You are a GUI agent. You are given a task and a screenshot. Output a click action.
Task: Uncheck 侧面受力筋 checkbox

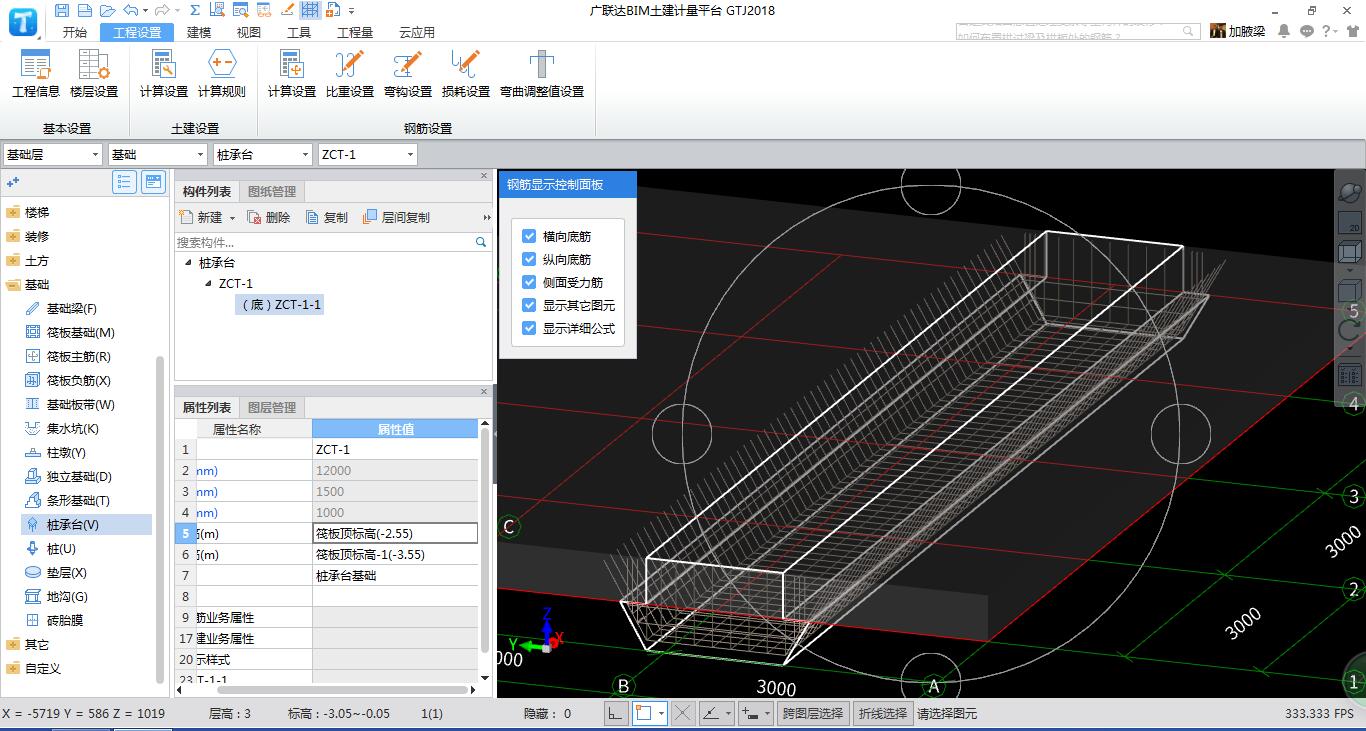click(529, 282)
